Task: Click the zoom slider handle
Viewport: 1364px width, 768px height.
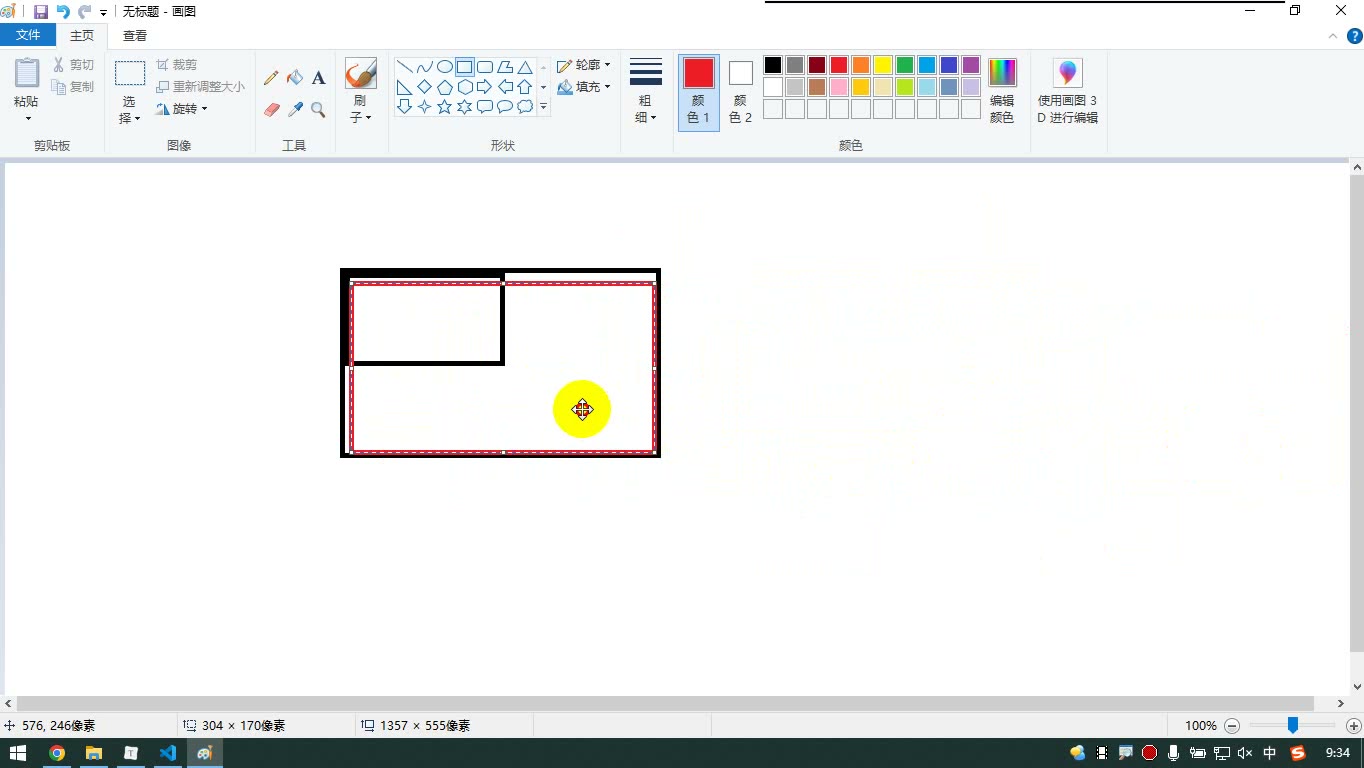Action: (1293, 725)
